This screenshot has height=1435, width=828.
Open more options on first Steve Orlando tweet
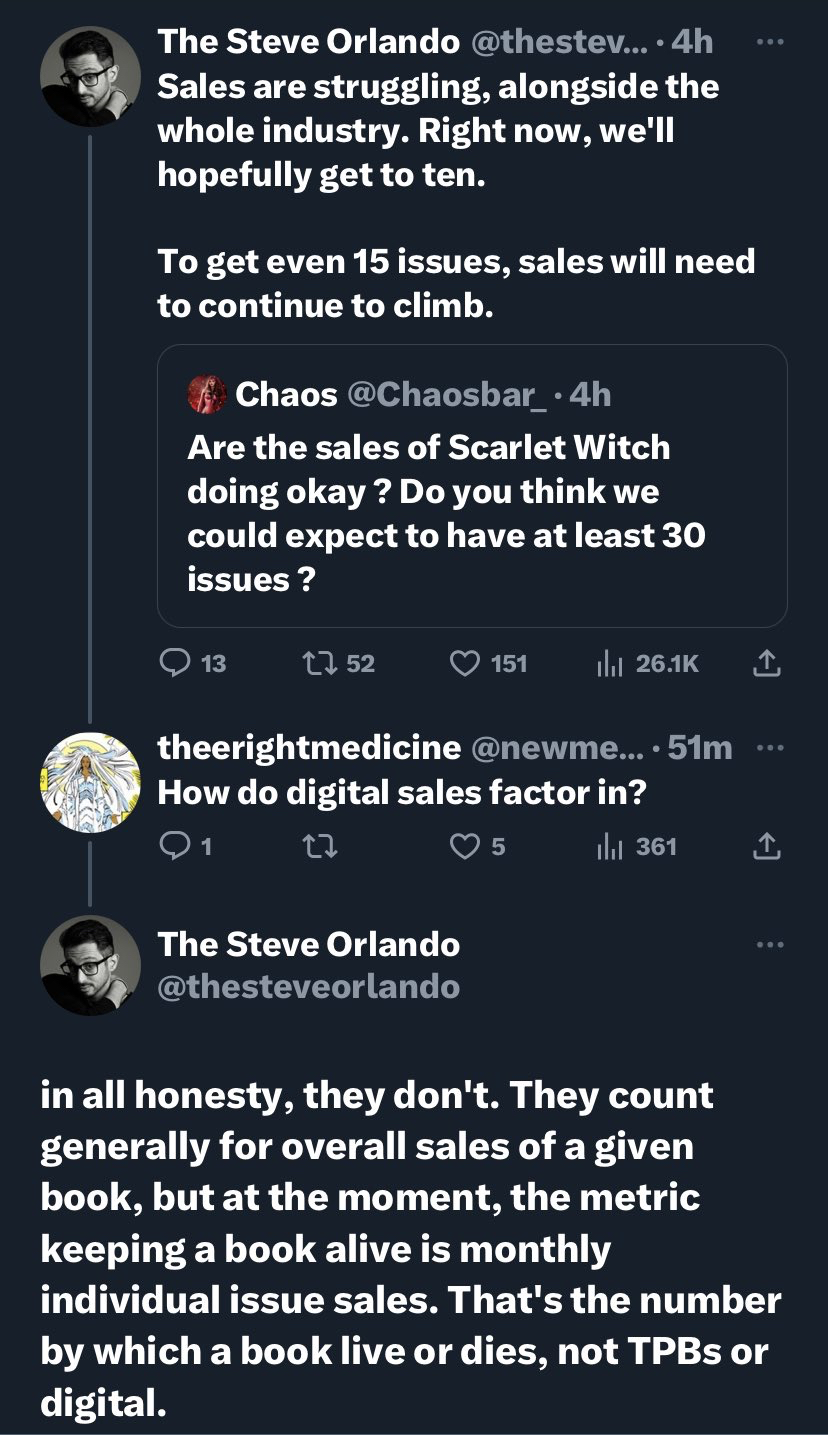pyautogui.click(x=769, y=43)
